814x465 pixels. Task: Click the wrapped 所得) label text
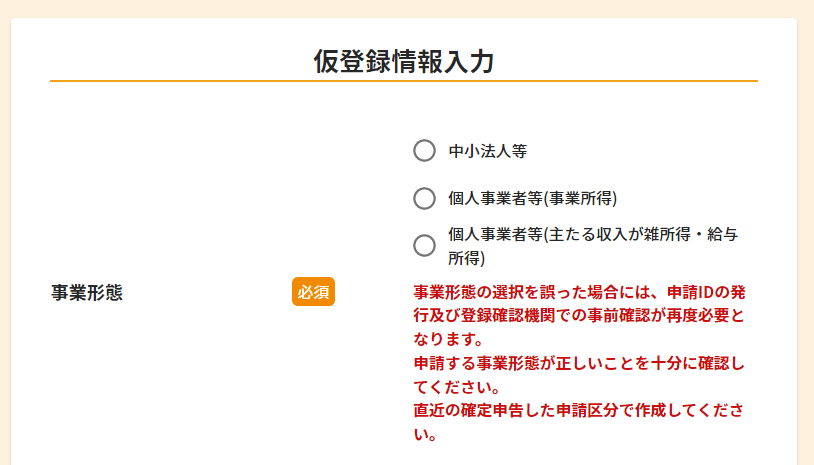[x=466, y=258]
